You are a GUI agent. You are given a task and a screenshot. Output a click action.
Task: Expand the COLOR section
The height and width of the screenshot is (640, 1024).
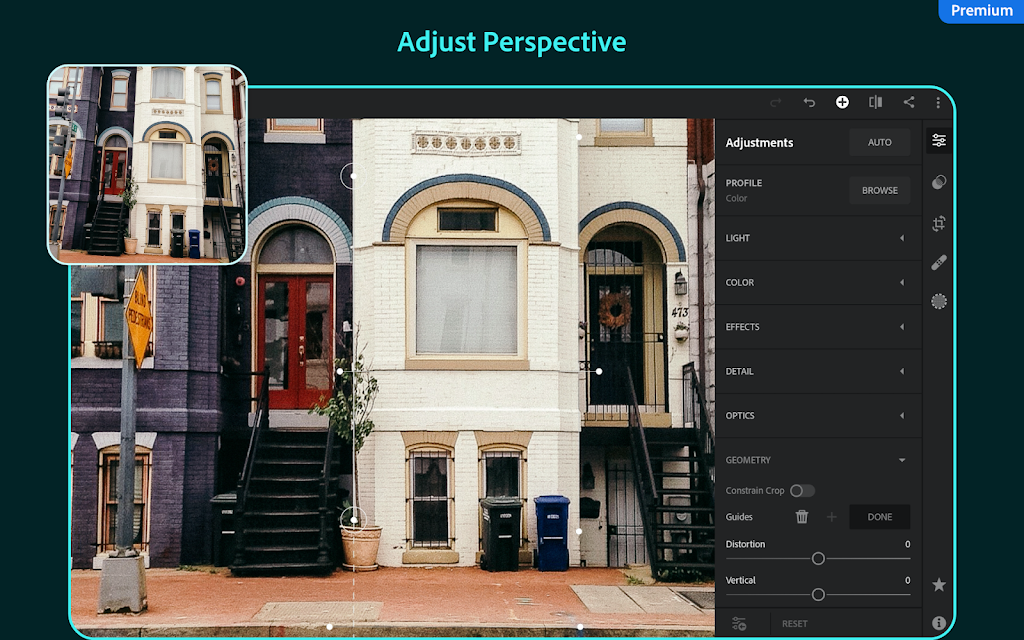point(819,283)
